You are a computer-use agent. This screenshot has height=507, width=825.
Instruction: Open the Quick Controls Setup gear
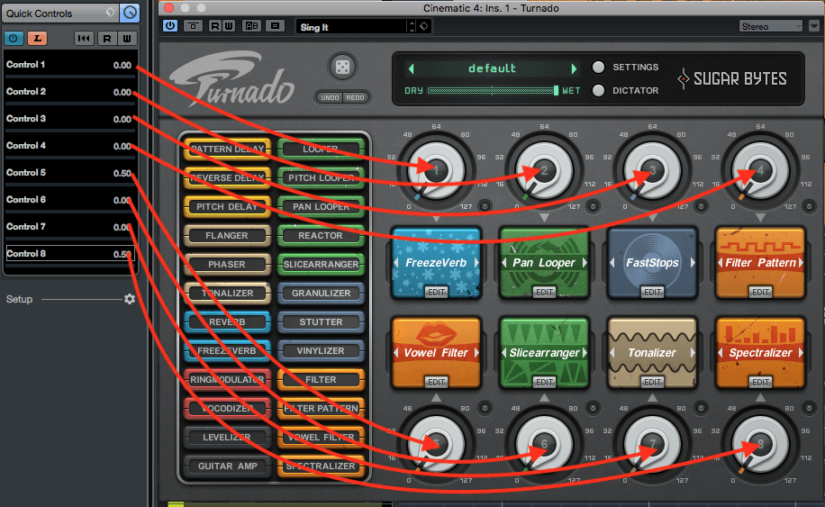[x=129, y=299]
